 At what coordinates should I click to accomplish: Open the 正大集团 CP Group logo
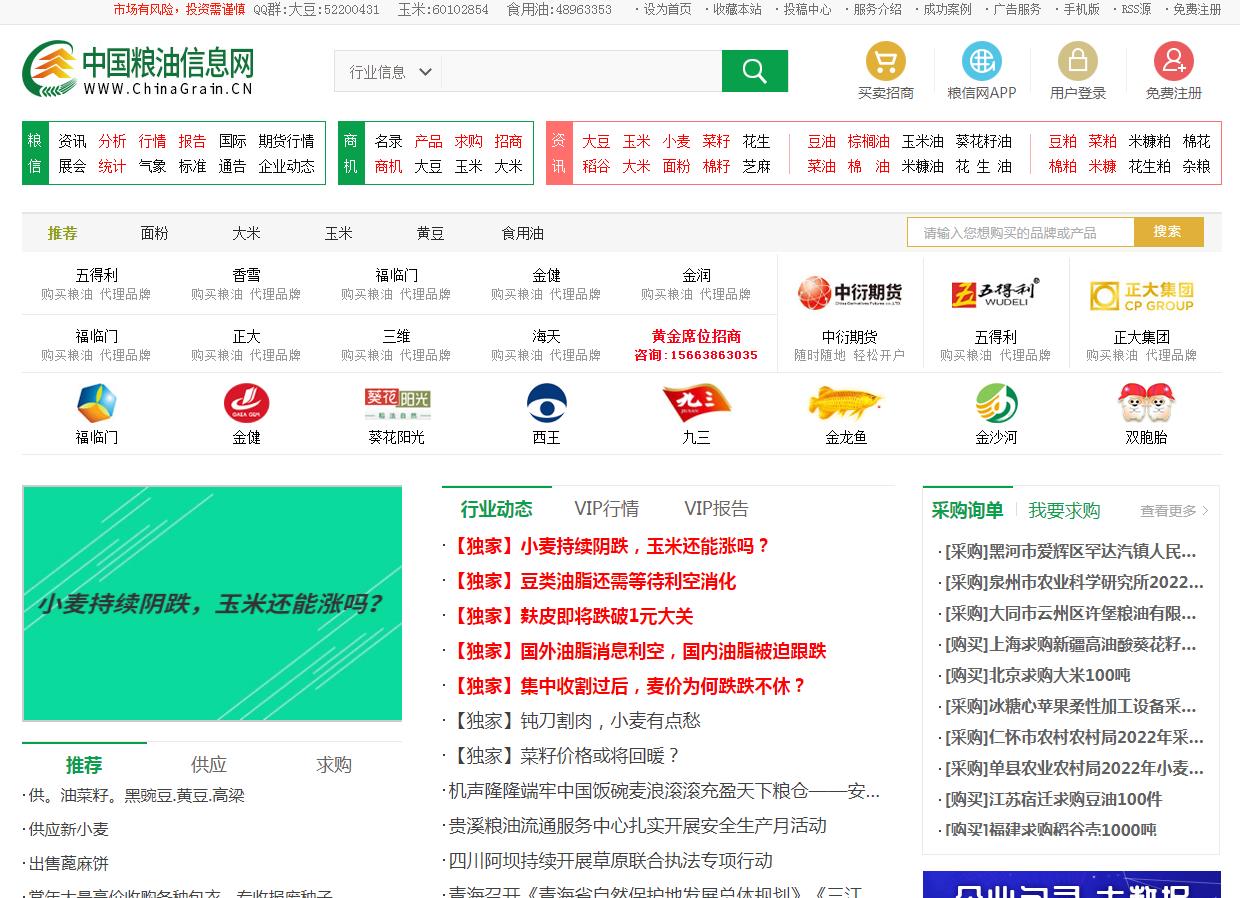point(1142,295)
